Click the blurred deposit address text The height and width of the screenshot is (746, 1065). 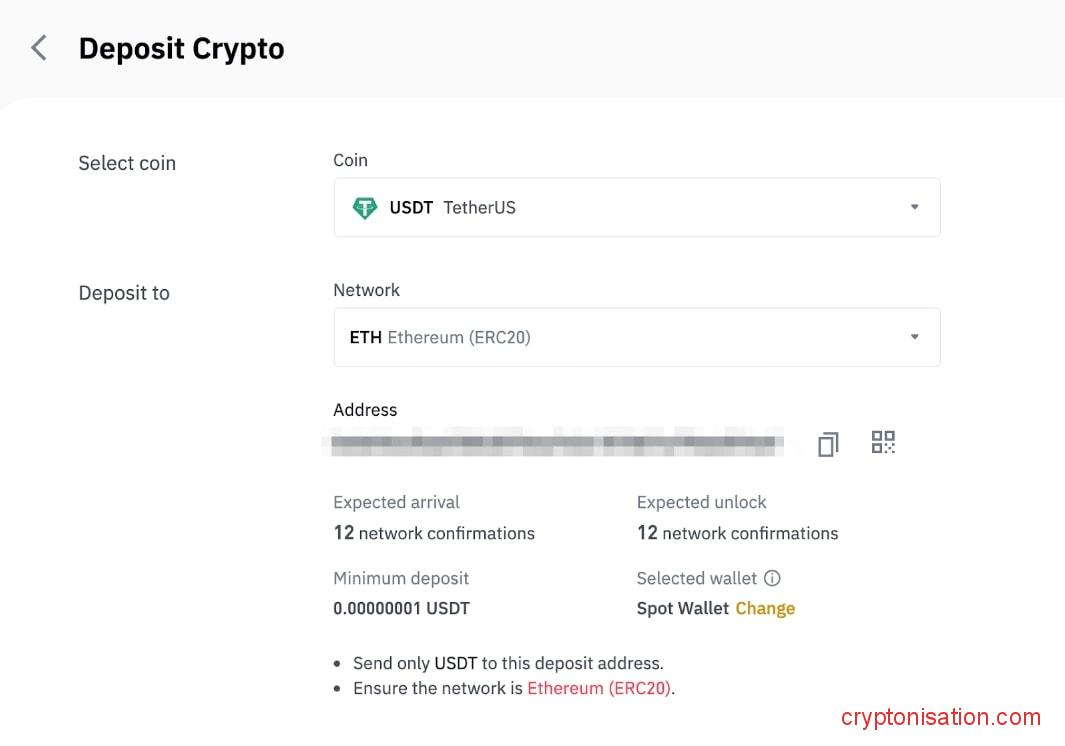pos(555,442)
